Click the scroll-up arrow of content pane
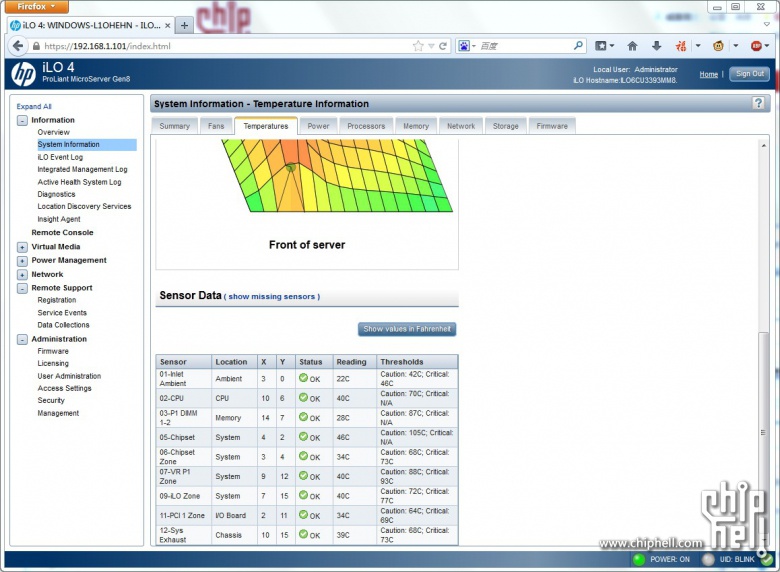This screenshot has height=572, width=780. click(764, 145)
